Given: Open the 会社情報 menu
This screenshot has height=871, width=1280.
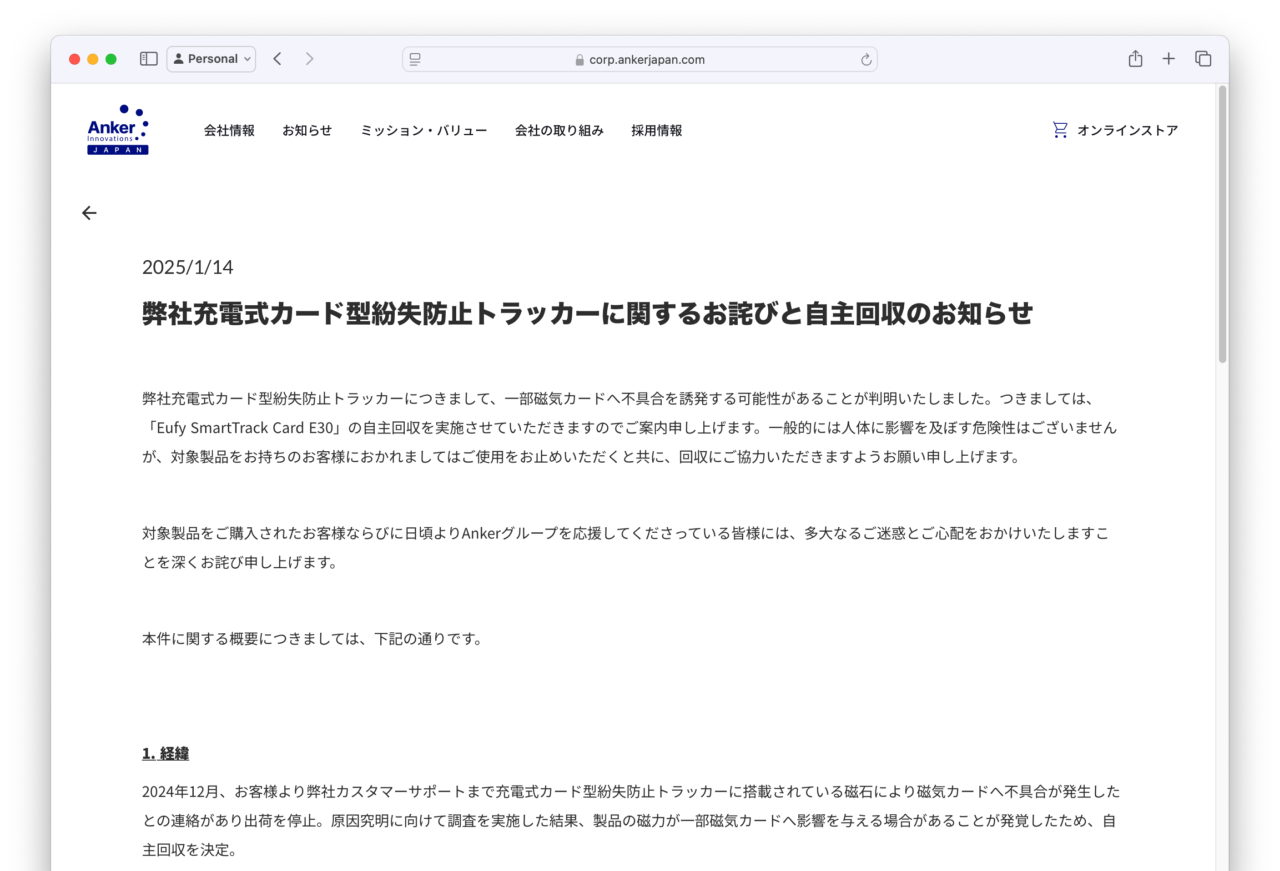Looking at the screenshot, I should 229,130.
